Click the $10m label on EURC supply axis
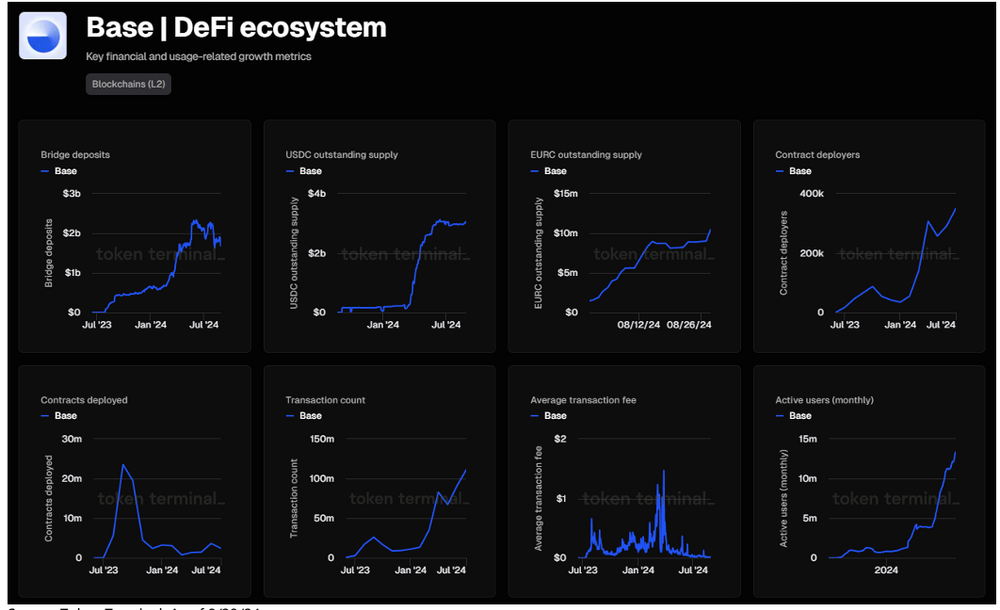Image resolution: width=1000 pixels, height=610 pixels. tap(565, 233)
